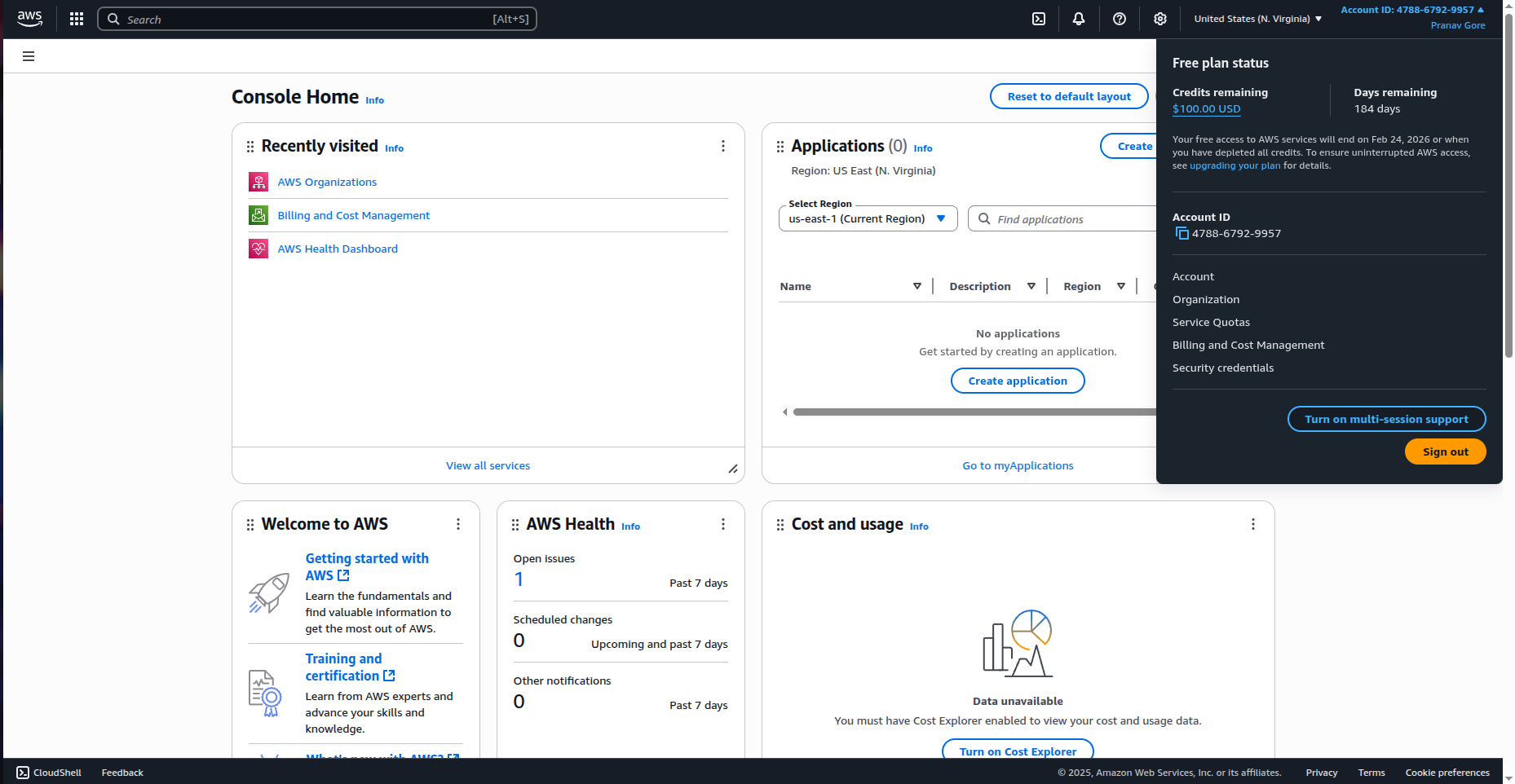
Task: Select Security credentials from account menu
Action: point(1223,368)
